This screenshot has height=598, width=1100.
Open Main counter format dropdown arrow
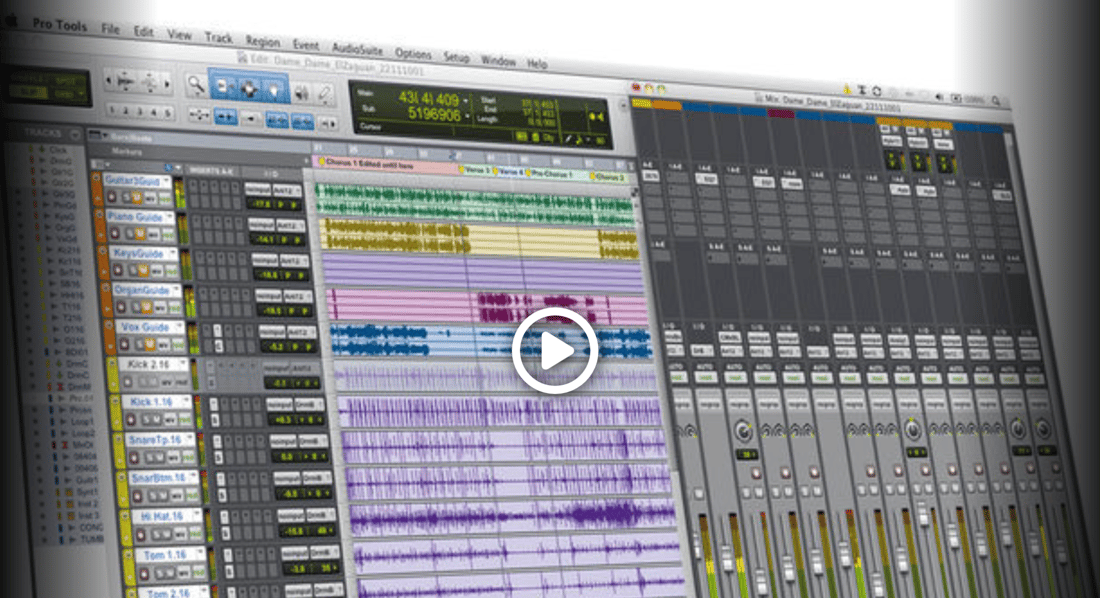tap(466, 100)
